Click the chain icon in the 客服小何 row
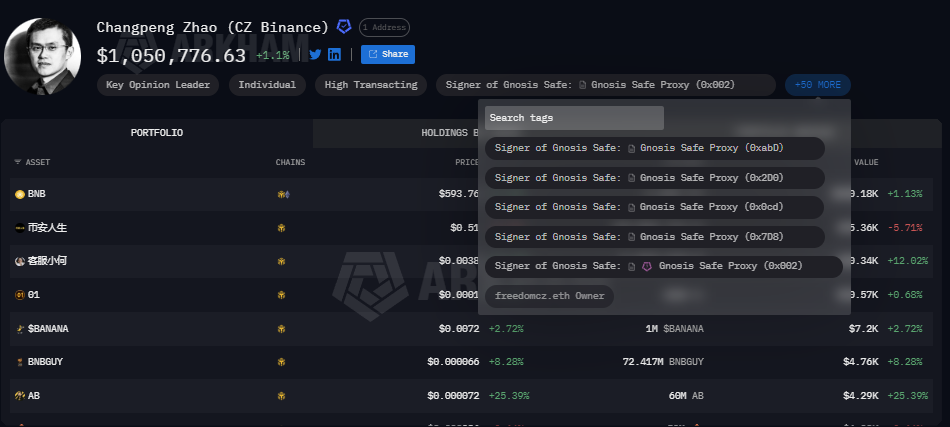 pos(281,261)
